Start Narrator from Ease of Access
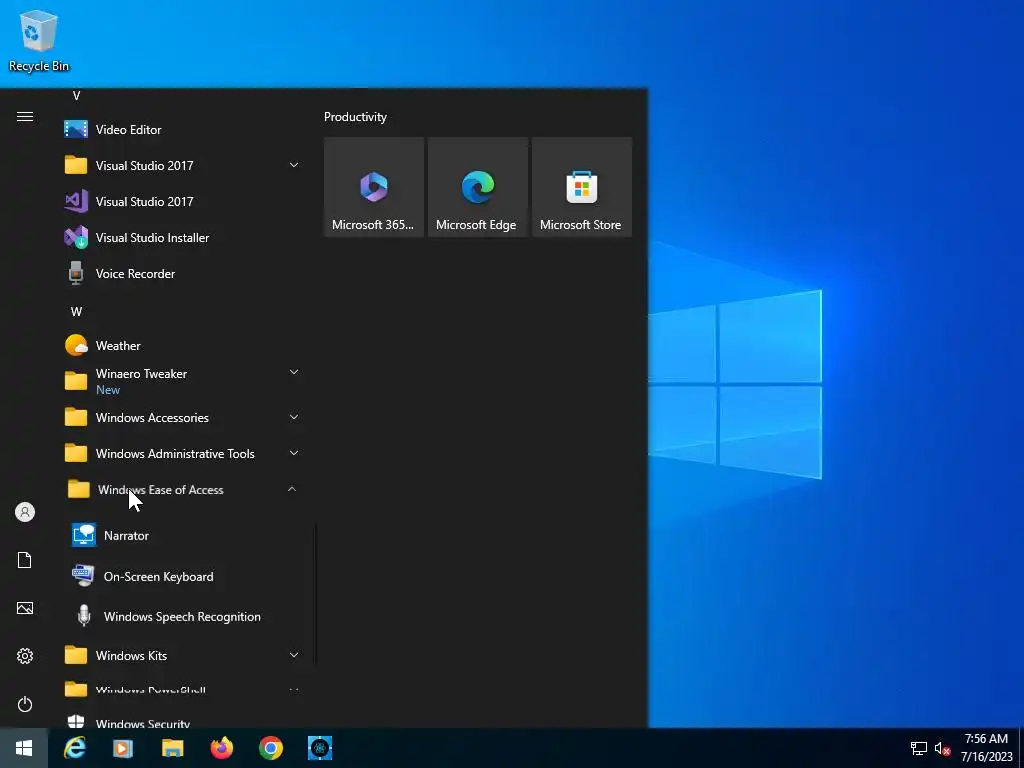 point(184,536)
